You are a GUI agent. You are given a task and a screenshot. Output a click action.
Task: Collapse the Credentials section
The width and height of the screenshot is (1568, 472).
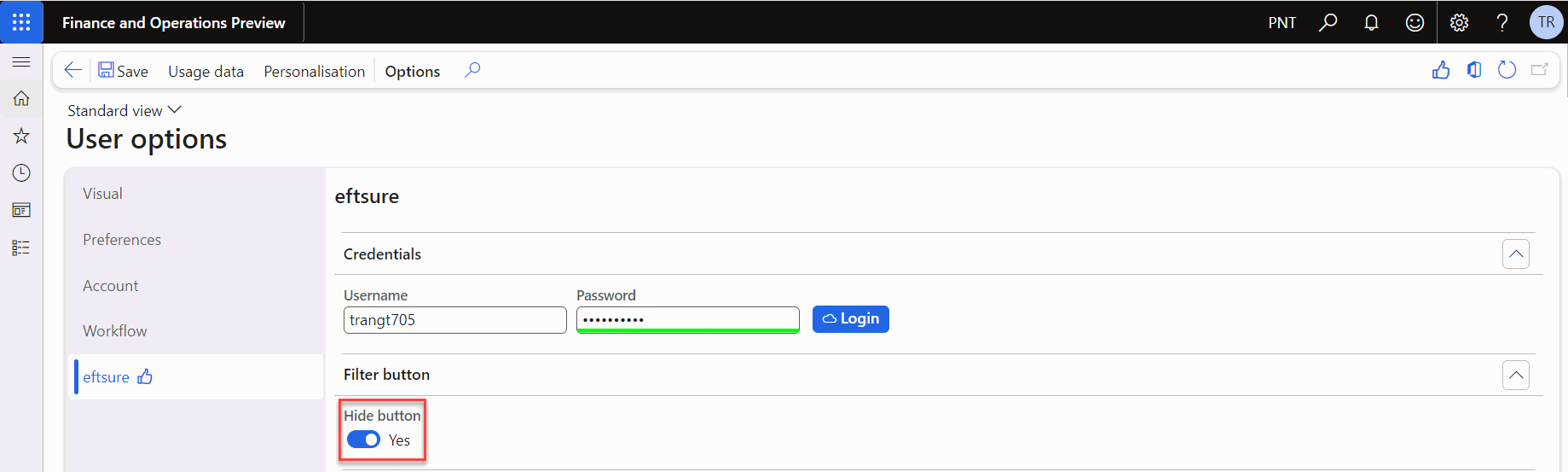click(1515, 253)
